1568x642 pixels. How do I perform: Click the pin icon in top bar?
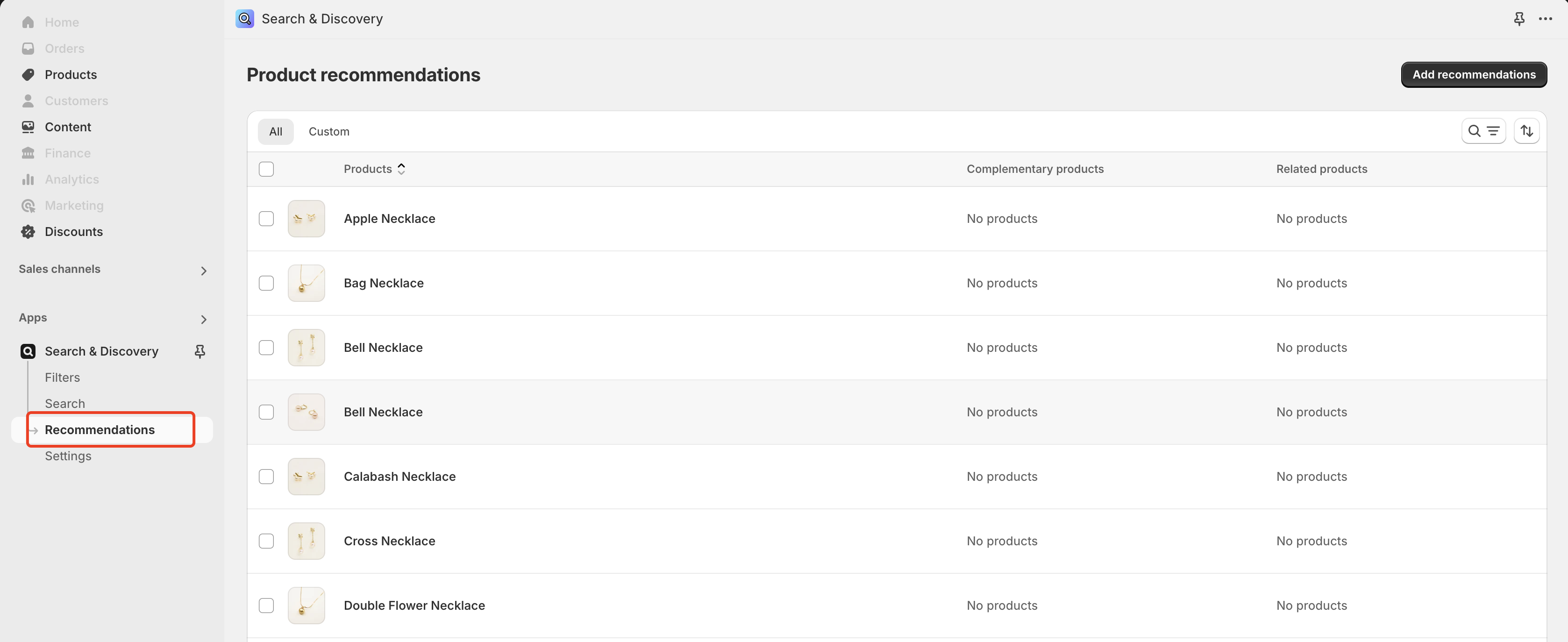[1518, 19]
